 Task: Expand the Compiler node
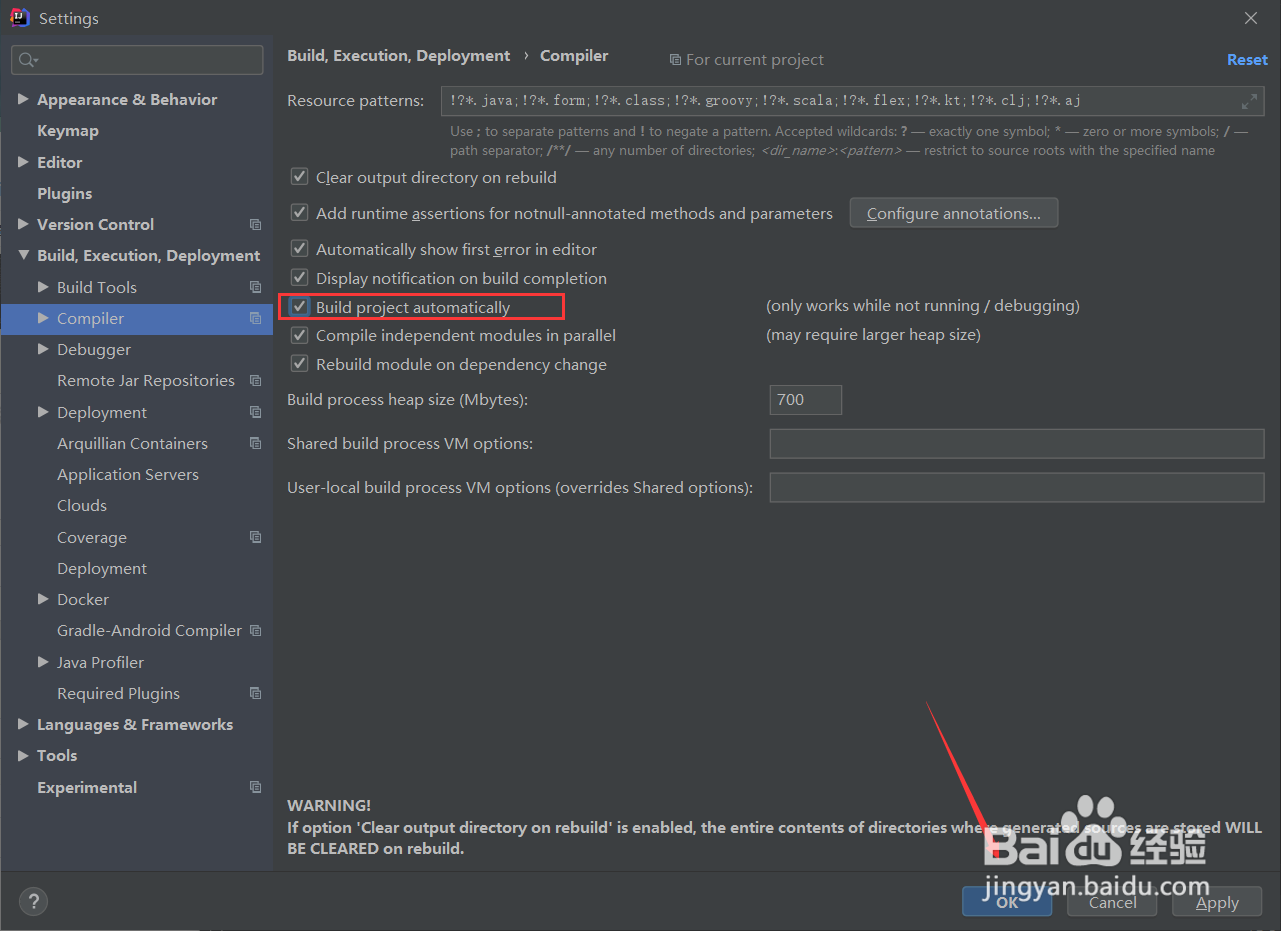pos(43,318)
